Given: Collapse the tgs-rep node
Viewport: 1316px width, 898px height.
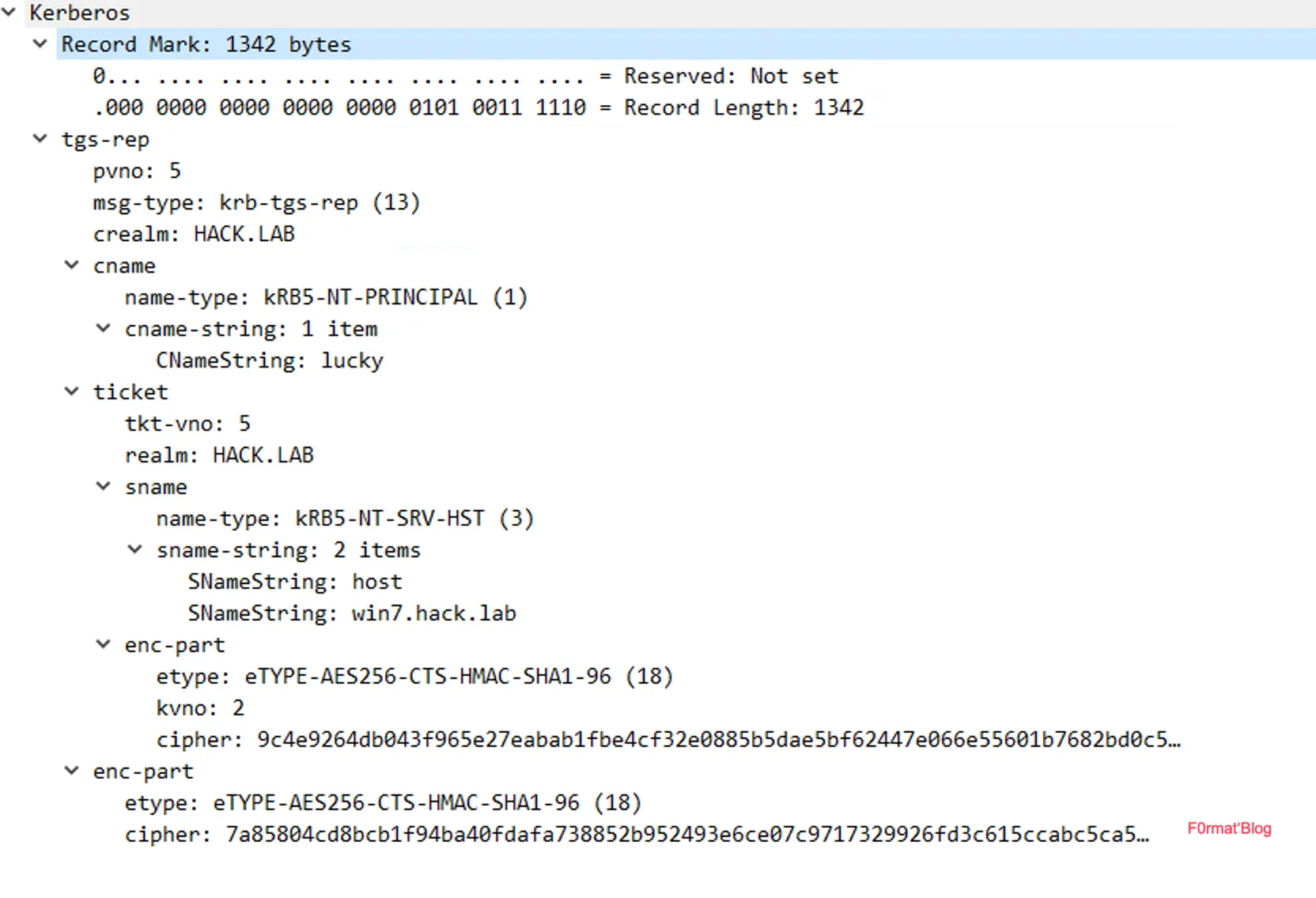Looking at the screenshot, I should click(40, 138).
